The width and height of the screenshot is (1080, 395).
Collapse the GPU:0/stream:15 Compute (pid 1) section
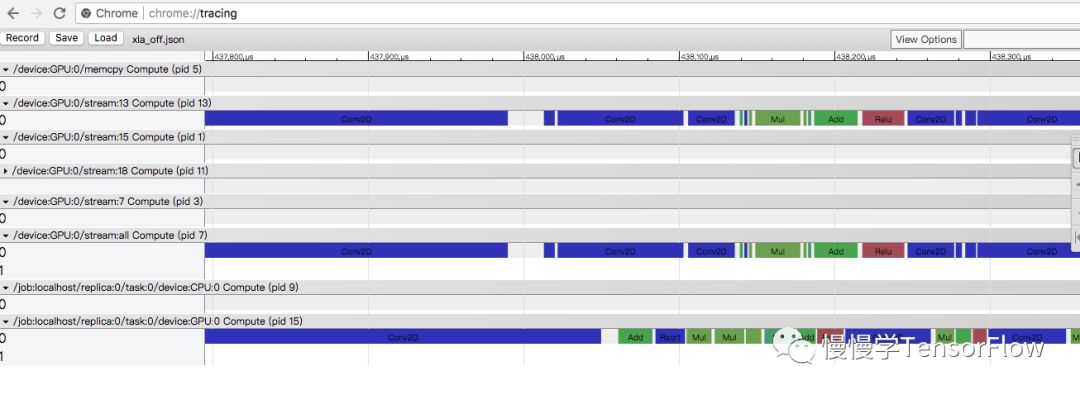6,137
